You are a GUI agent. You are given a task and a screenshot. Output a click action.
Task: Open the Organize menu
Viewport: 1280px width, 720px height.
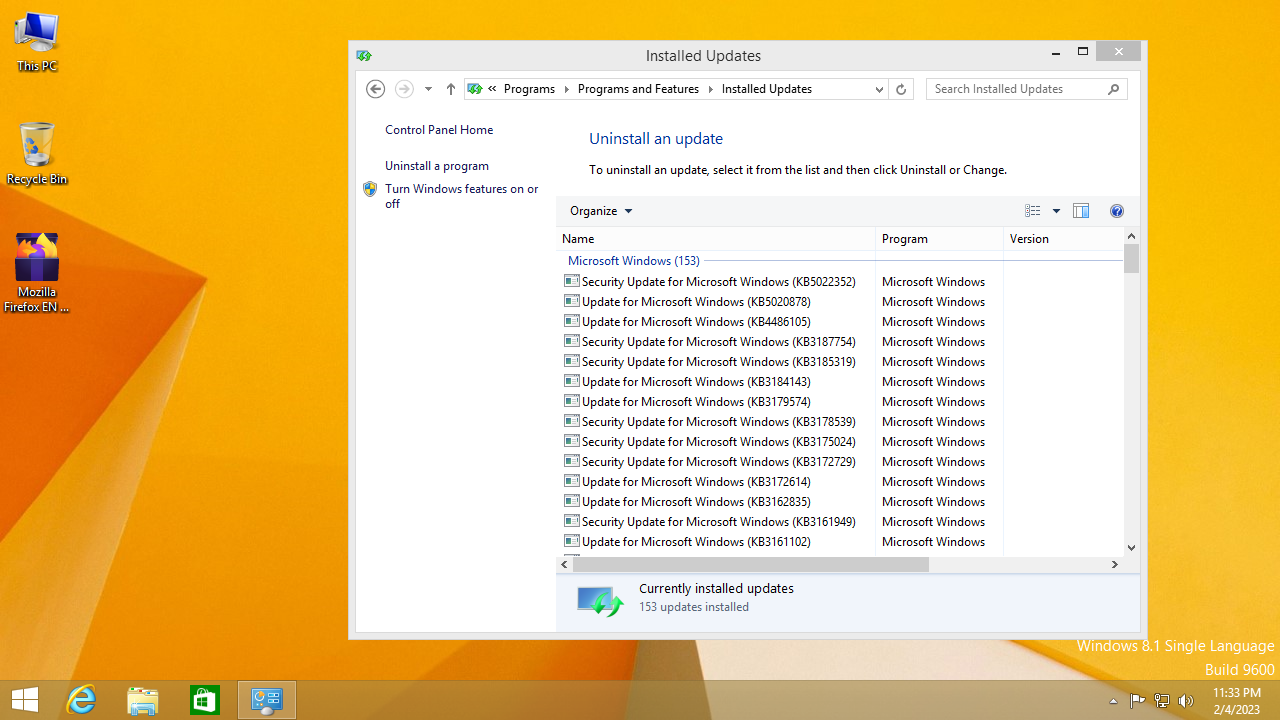click(x=601, y=211)
